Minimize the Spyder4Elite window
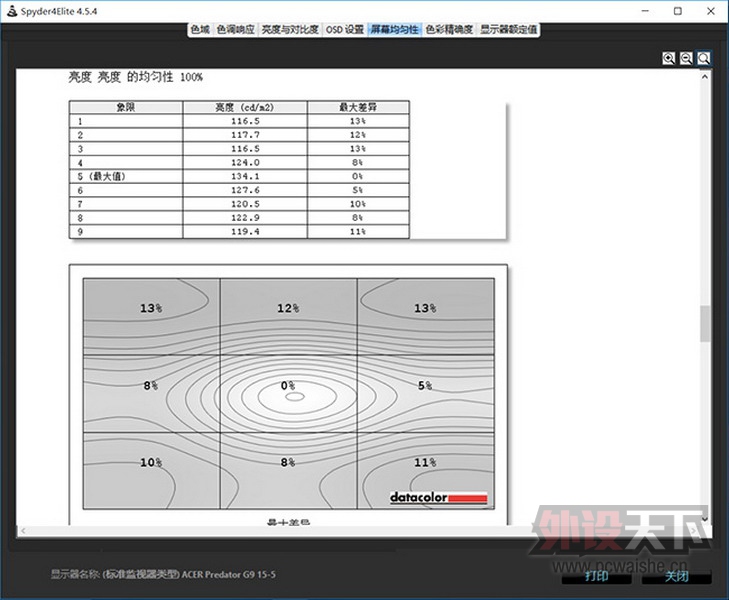729x600 pixels. pos(645,11)
